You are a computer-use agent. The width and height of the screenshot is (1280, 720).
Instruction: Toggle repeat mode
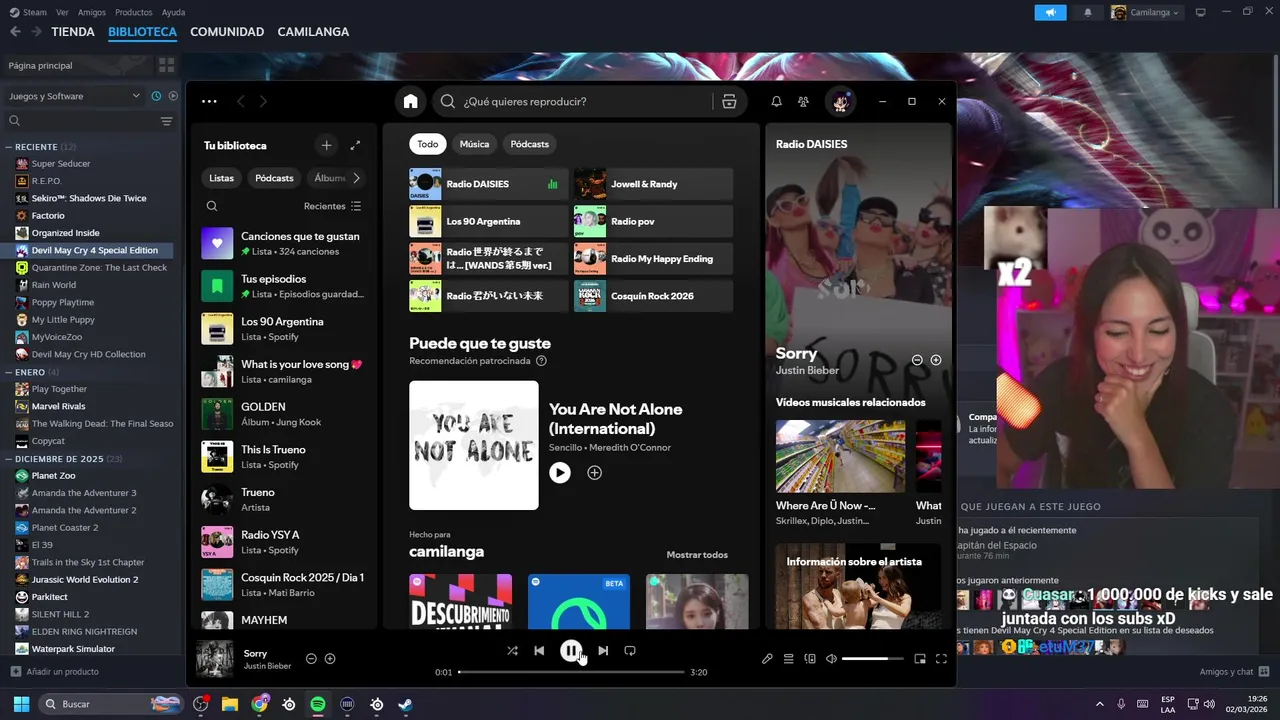click(x=630, y=650)
